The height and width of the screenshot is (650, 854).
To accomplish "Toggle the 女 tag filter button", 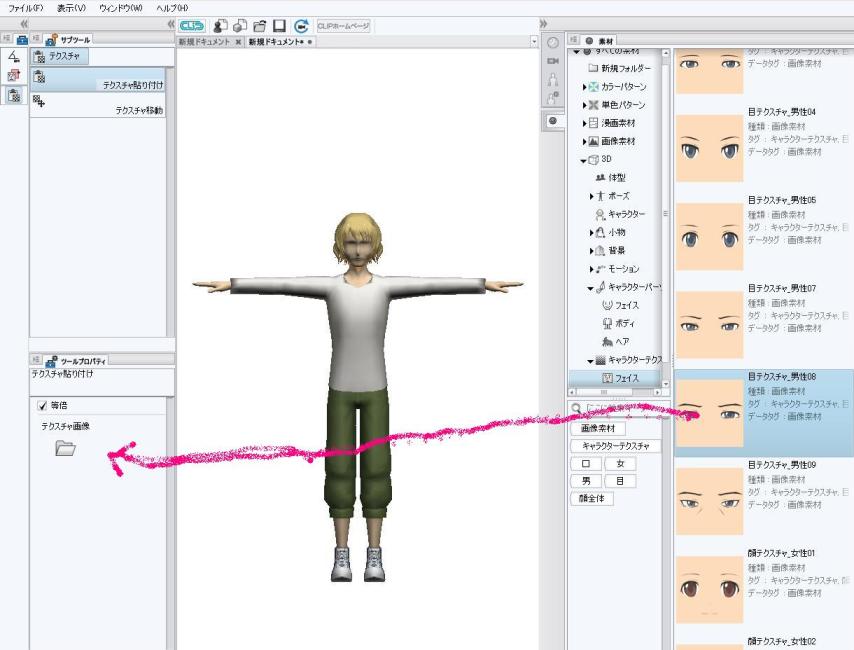I will click(x=620, y=463).
